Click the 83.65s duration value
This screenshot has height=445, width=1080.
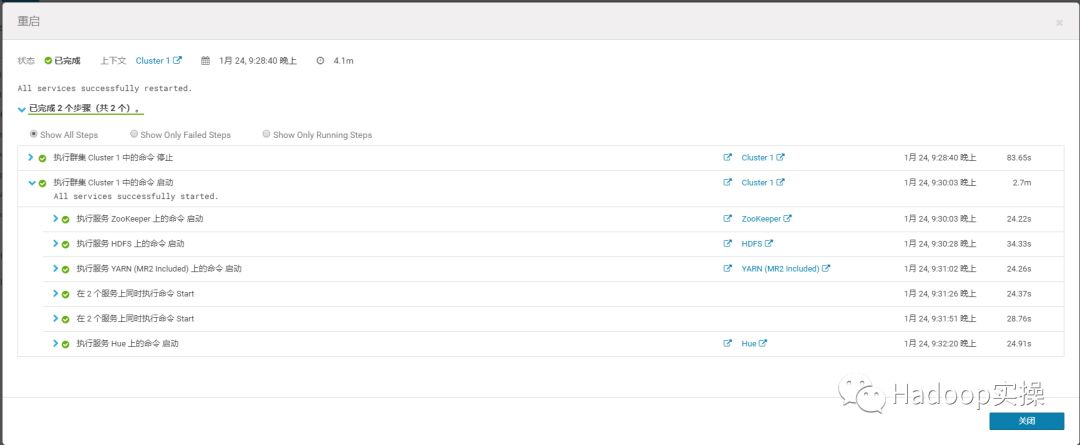pos(1019,158)
